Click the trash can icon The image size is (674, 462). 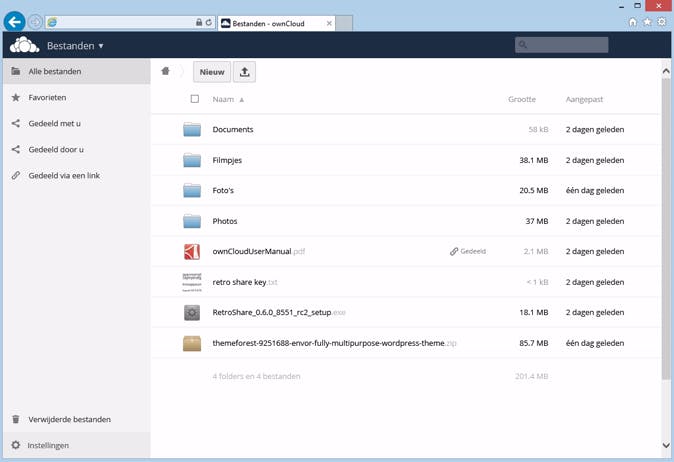[16, 419]
